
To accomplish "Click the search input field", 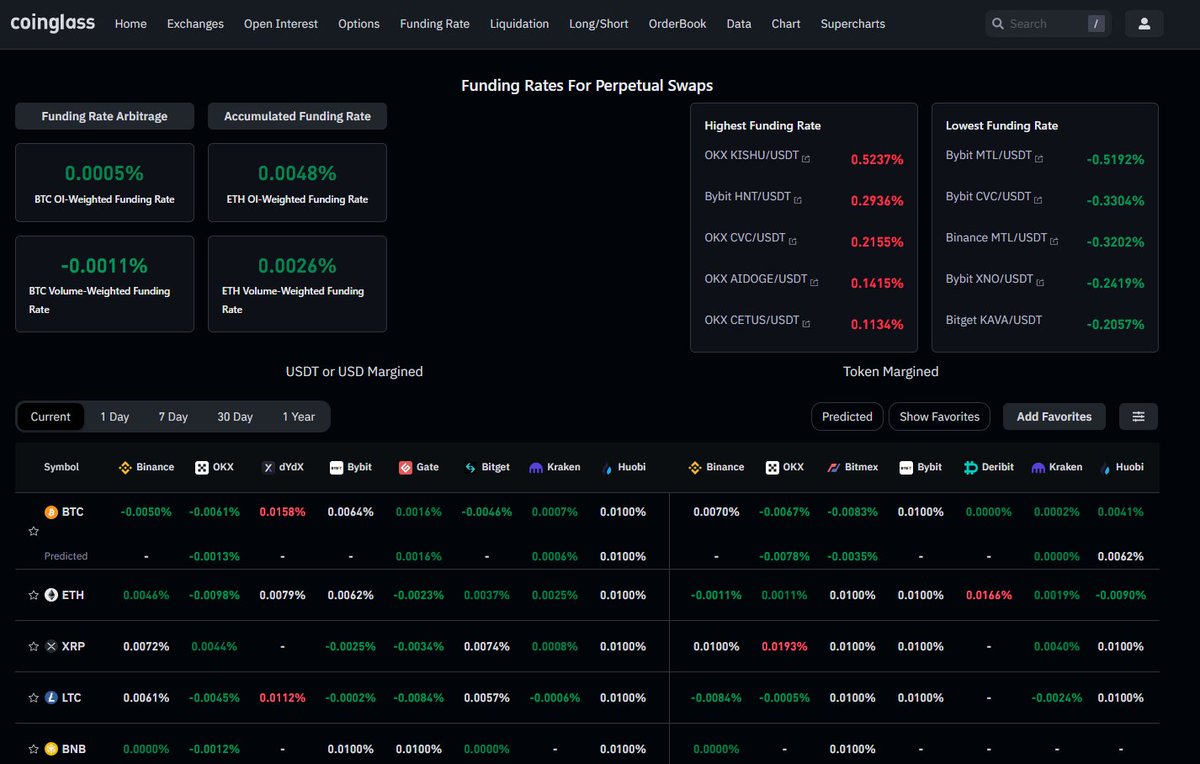I will (x=1045, y=23).
